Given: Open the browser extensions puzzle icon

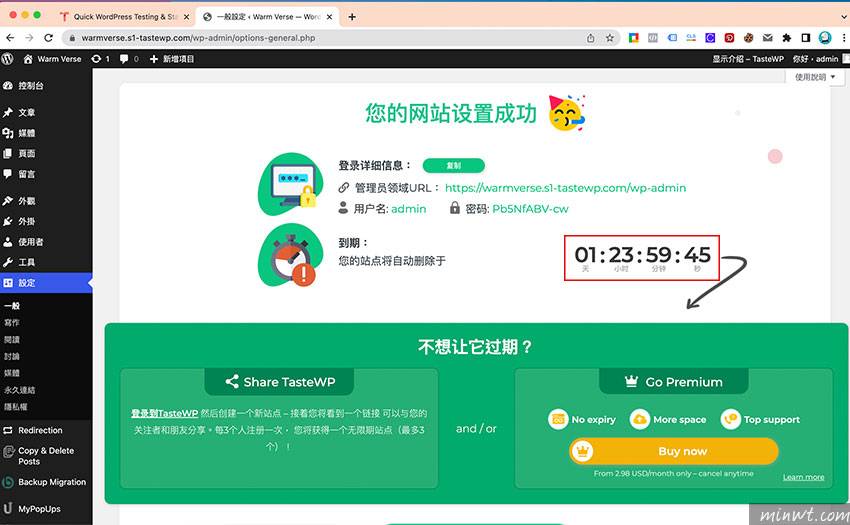Looking at the screenshot, I should click(787, 38).
